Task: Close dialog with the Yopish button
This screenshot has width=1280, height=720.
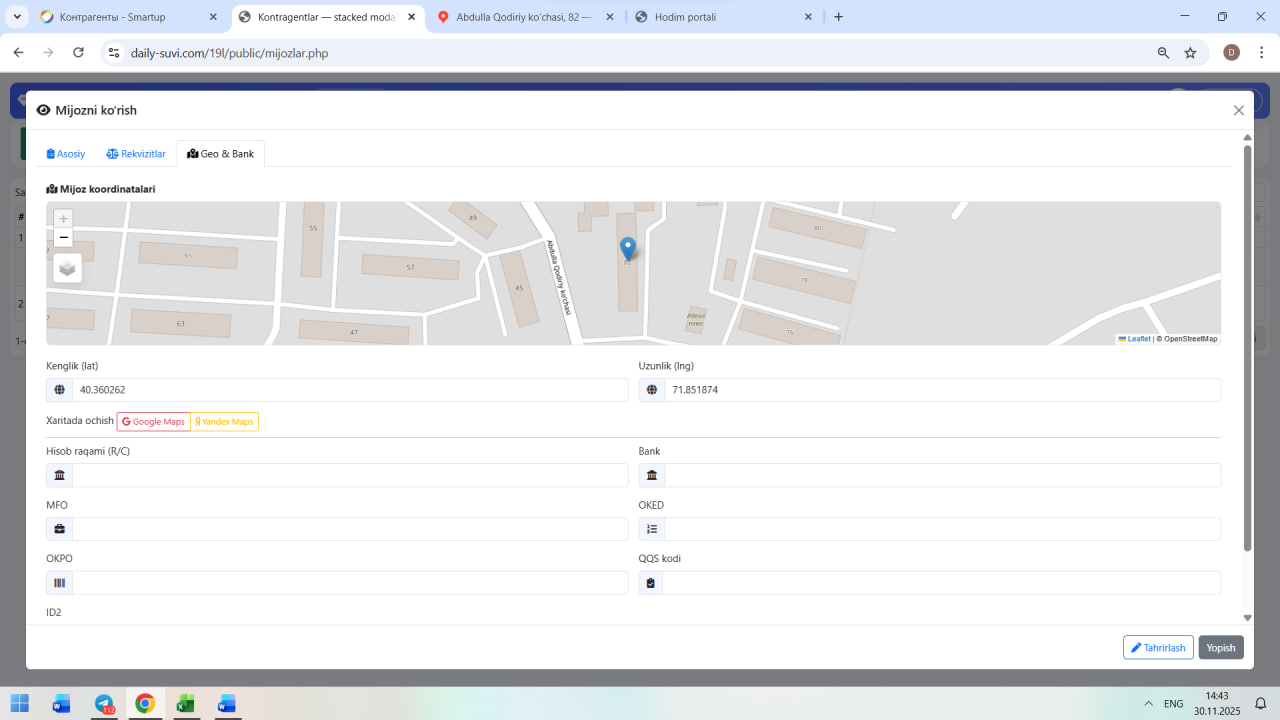Action: (1220, 648)
